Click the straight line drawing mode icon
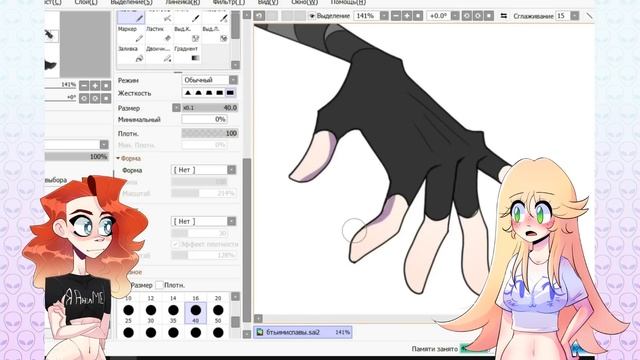Viewport: 640px width, 360px height. coord(589,16)
